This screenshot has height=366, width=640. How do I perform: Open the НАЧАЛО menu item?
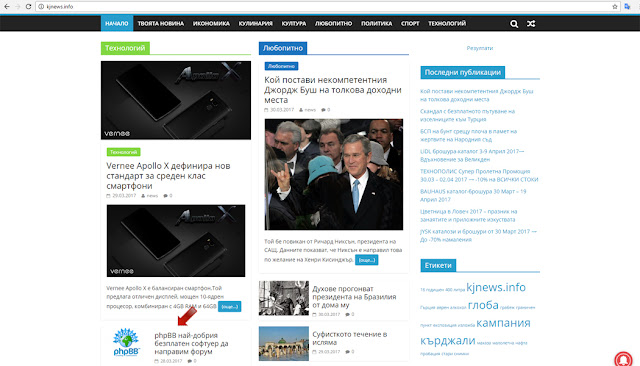click(x=117, y=23)
